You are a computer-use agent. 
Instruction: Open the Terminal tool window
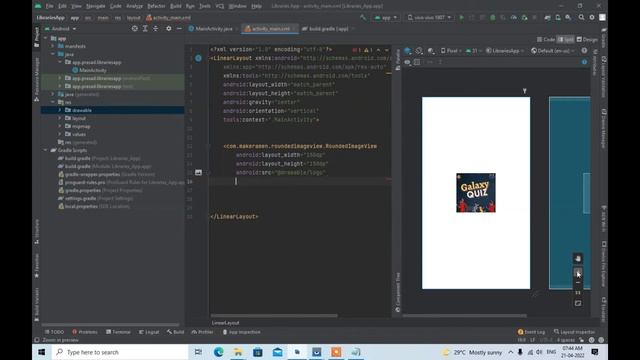pos(118,332)
